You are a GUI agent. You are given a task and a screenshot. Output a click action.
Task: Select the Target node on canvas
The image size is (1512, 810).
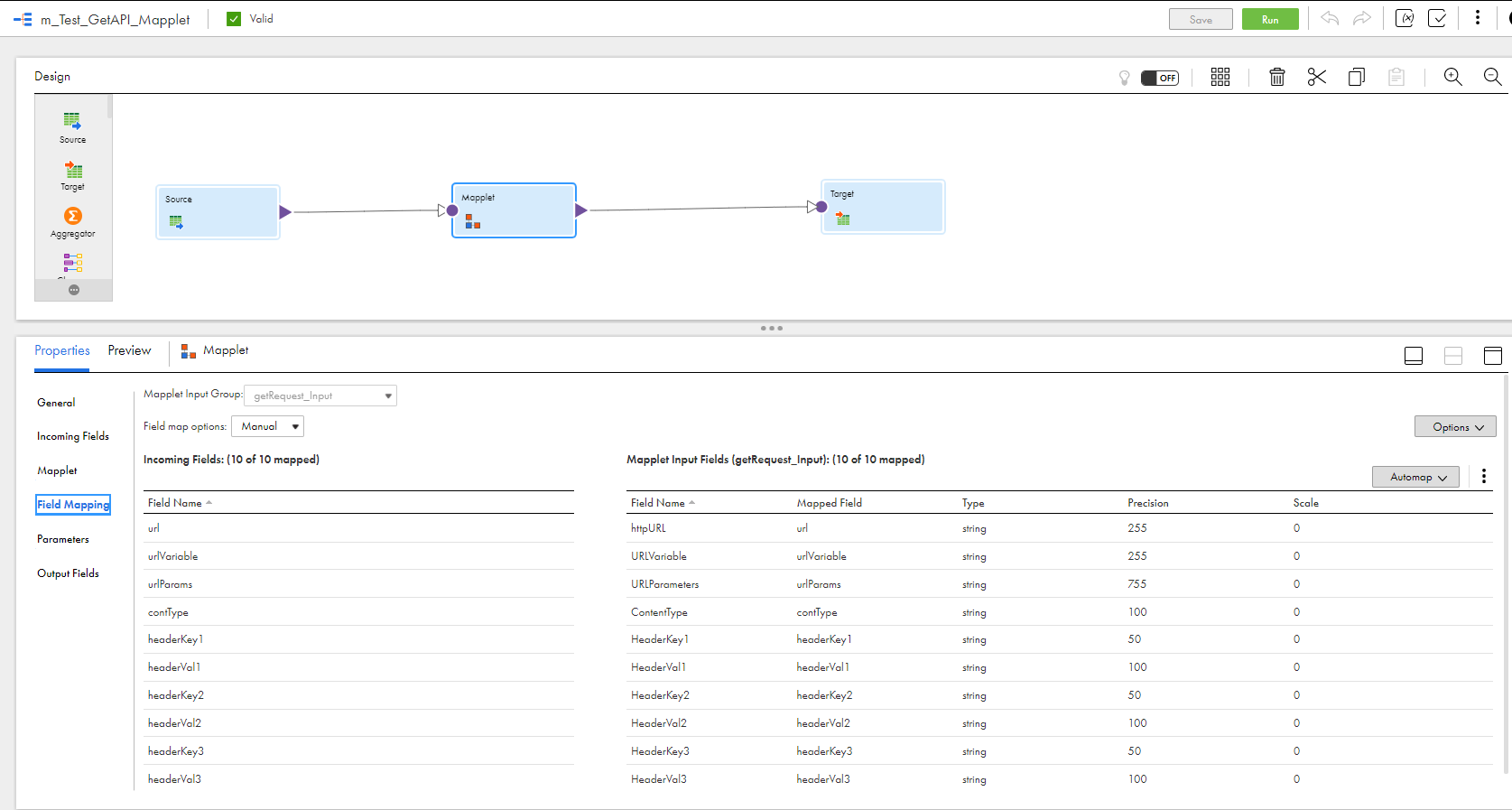coord(883,207)
